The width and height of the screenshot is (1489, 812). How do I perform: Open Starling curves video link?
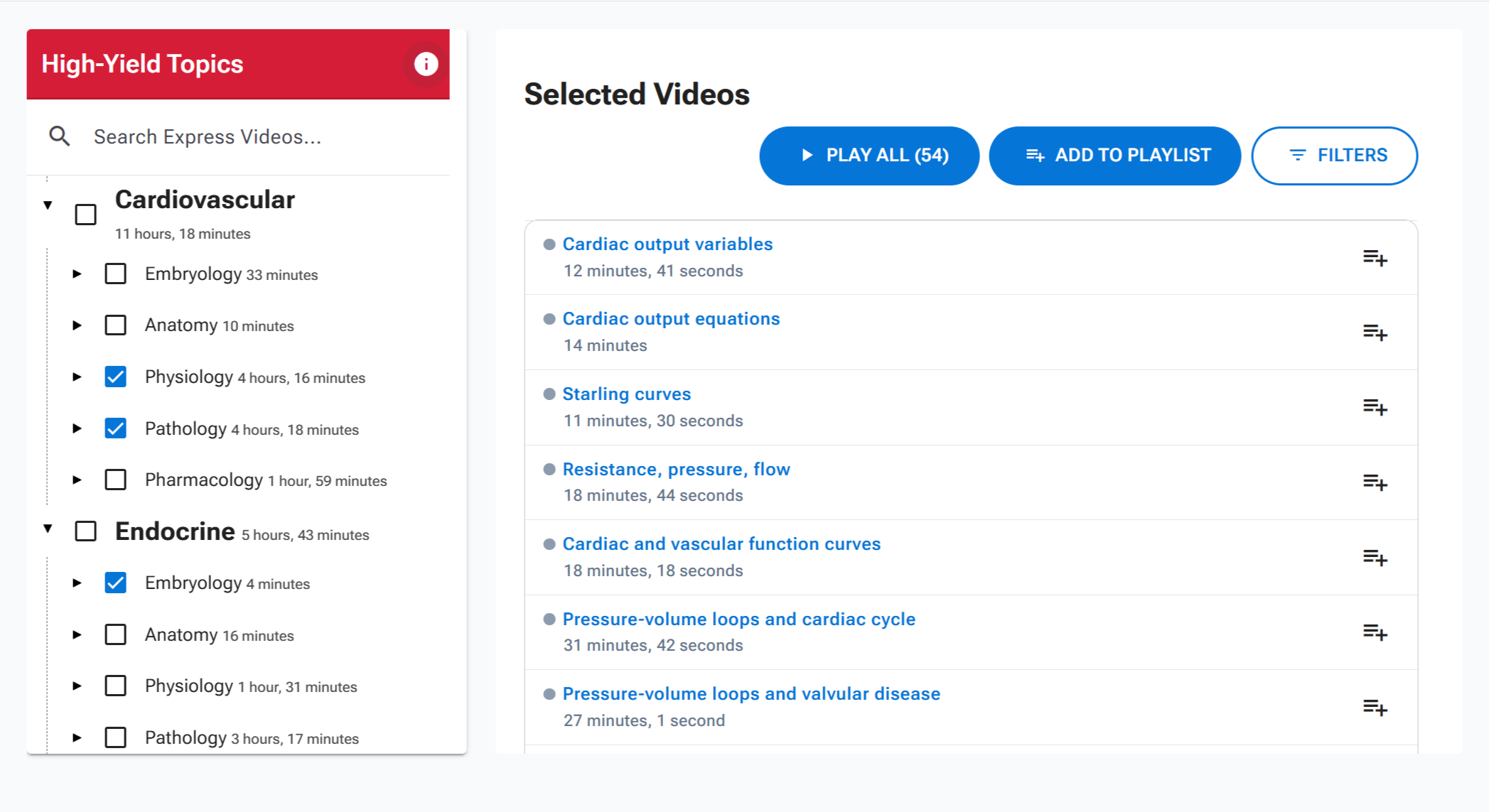click(626, 394)
